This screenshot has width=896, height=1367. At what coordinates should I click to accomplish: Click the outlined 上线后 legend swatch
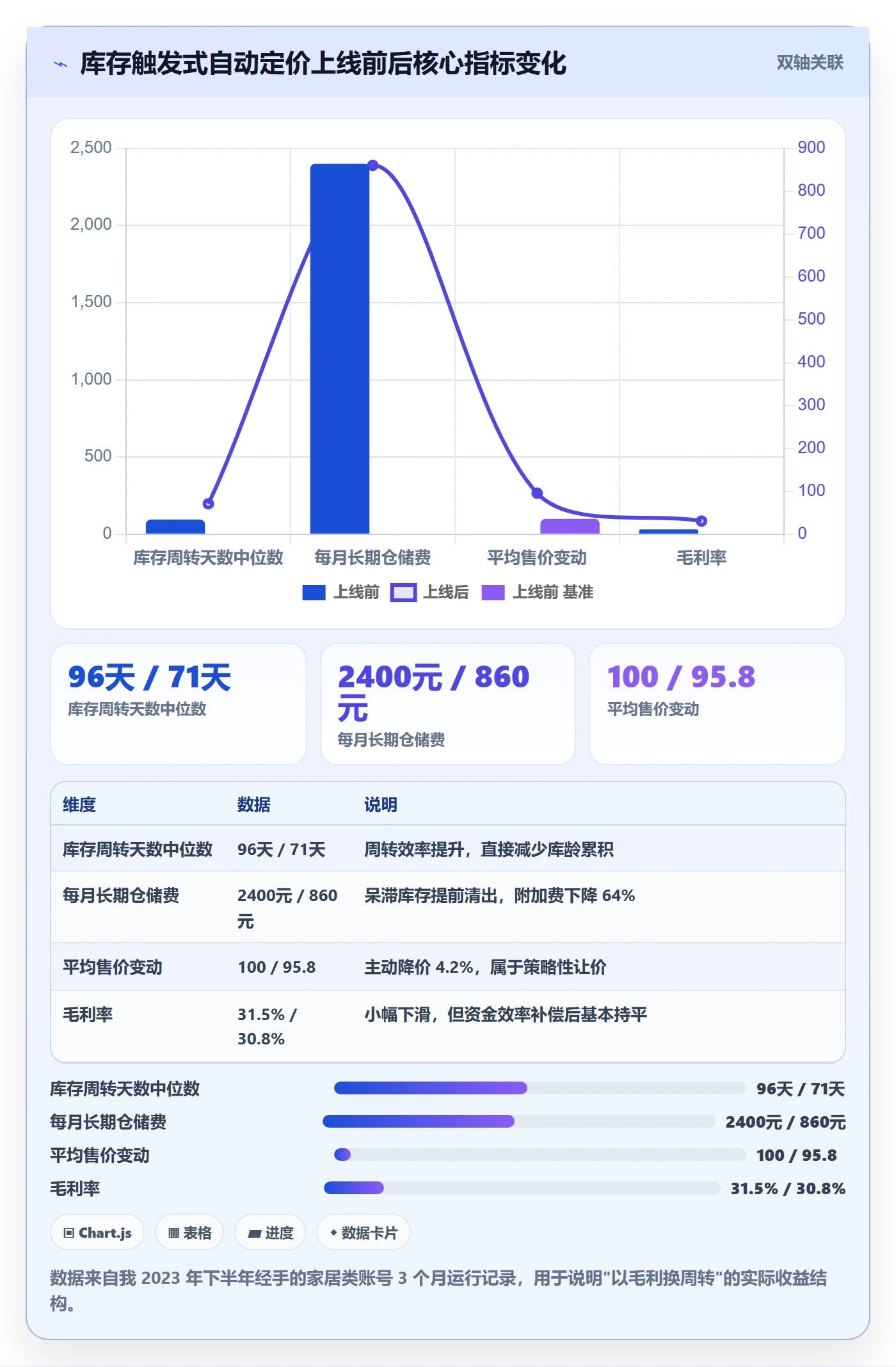click(x=403, y=593)
